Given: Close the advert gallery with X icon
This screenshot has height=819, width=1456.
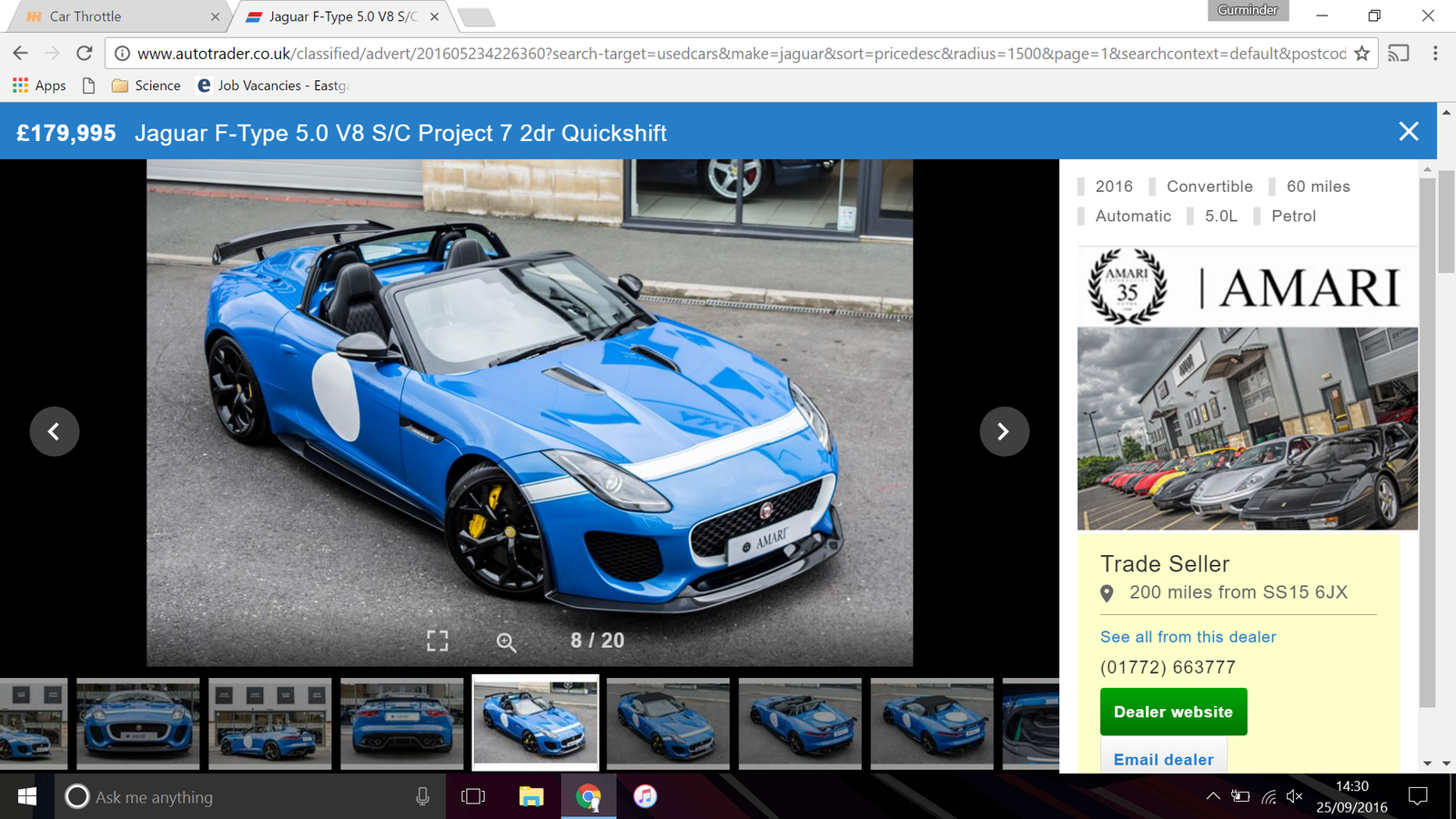Looking at the screenshot, I should [x=1408, y=132].
